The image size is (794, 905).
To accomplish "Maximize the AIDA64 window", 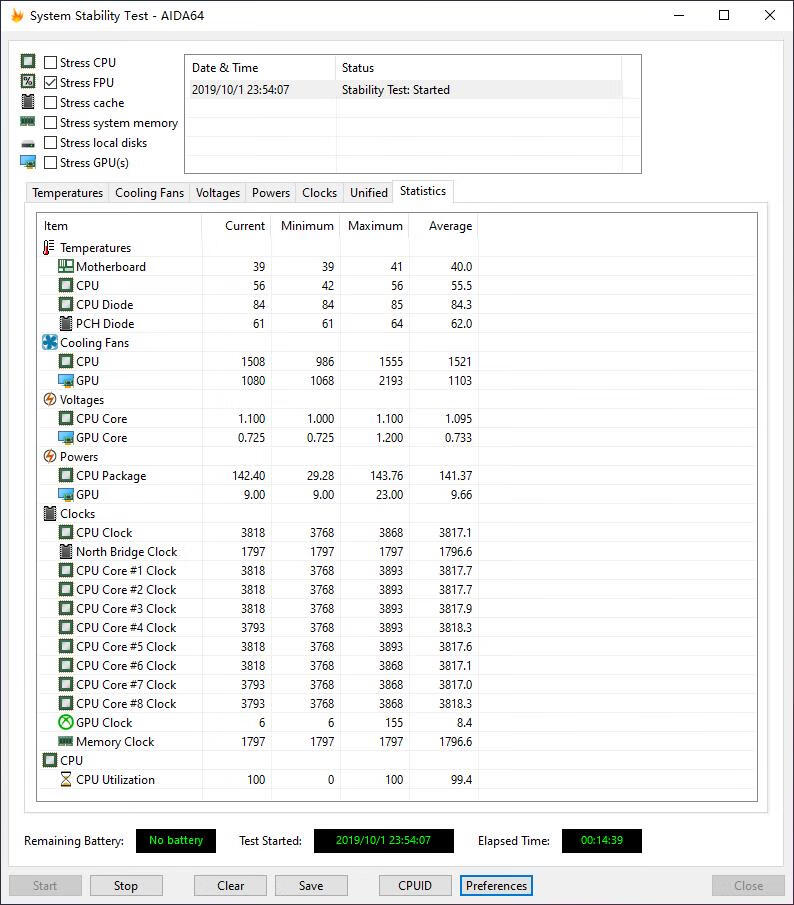I will click(724, 16).
